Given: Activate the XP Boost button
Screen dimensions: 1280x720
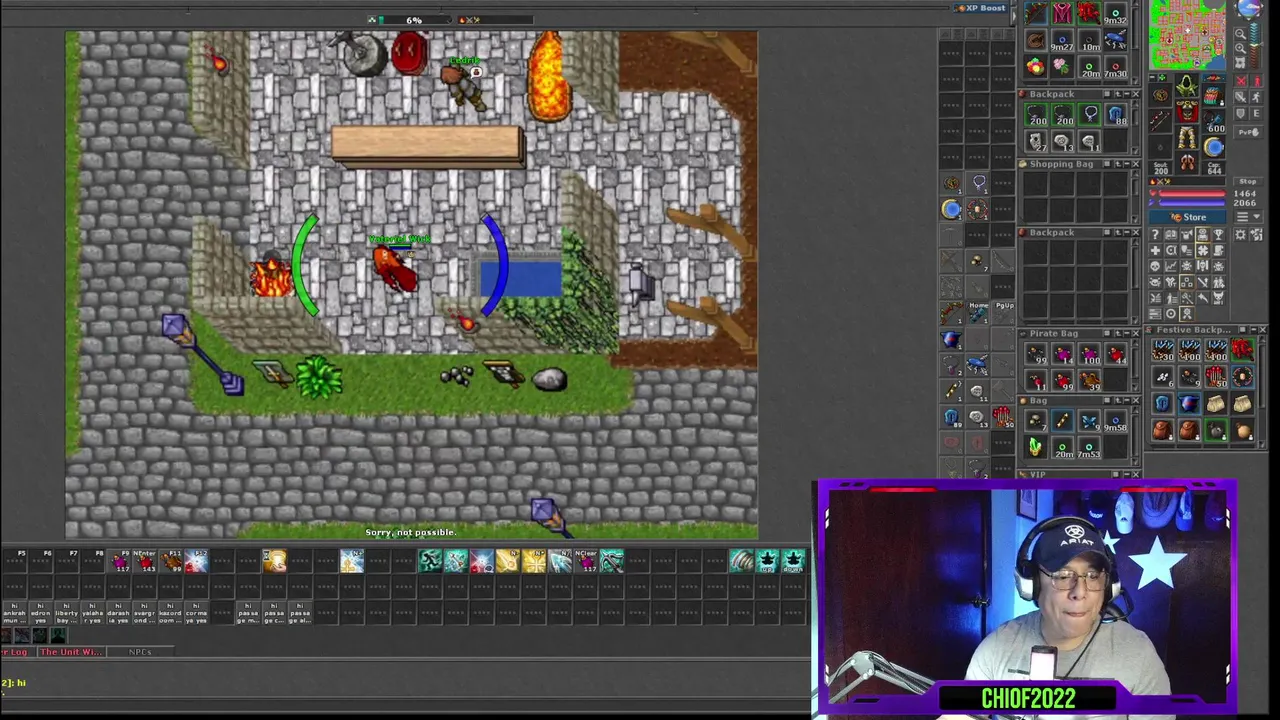Looking at the screenshot, I should point(981,8).
